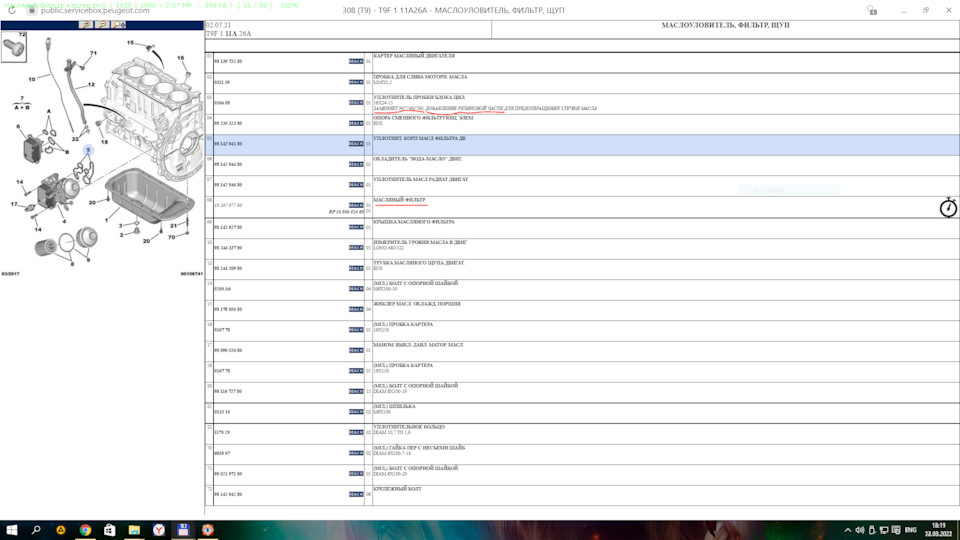Select callout 1 for the oil sump
The width and height of the screenshot is (960, 540).
coord(107,220)
